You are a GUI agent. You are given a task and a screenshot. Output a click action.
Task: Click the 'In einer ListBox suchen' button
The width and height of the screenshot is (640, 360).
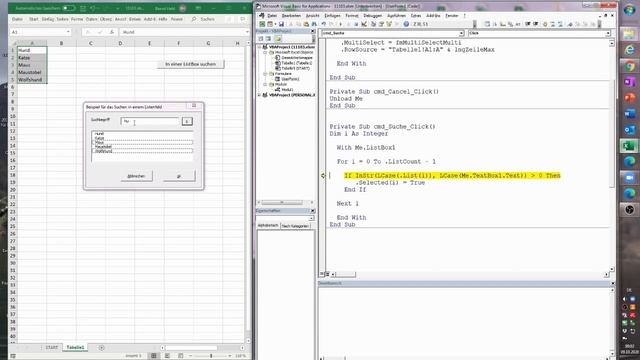[x=191, y=64]
